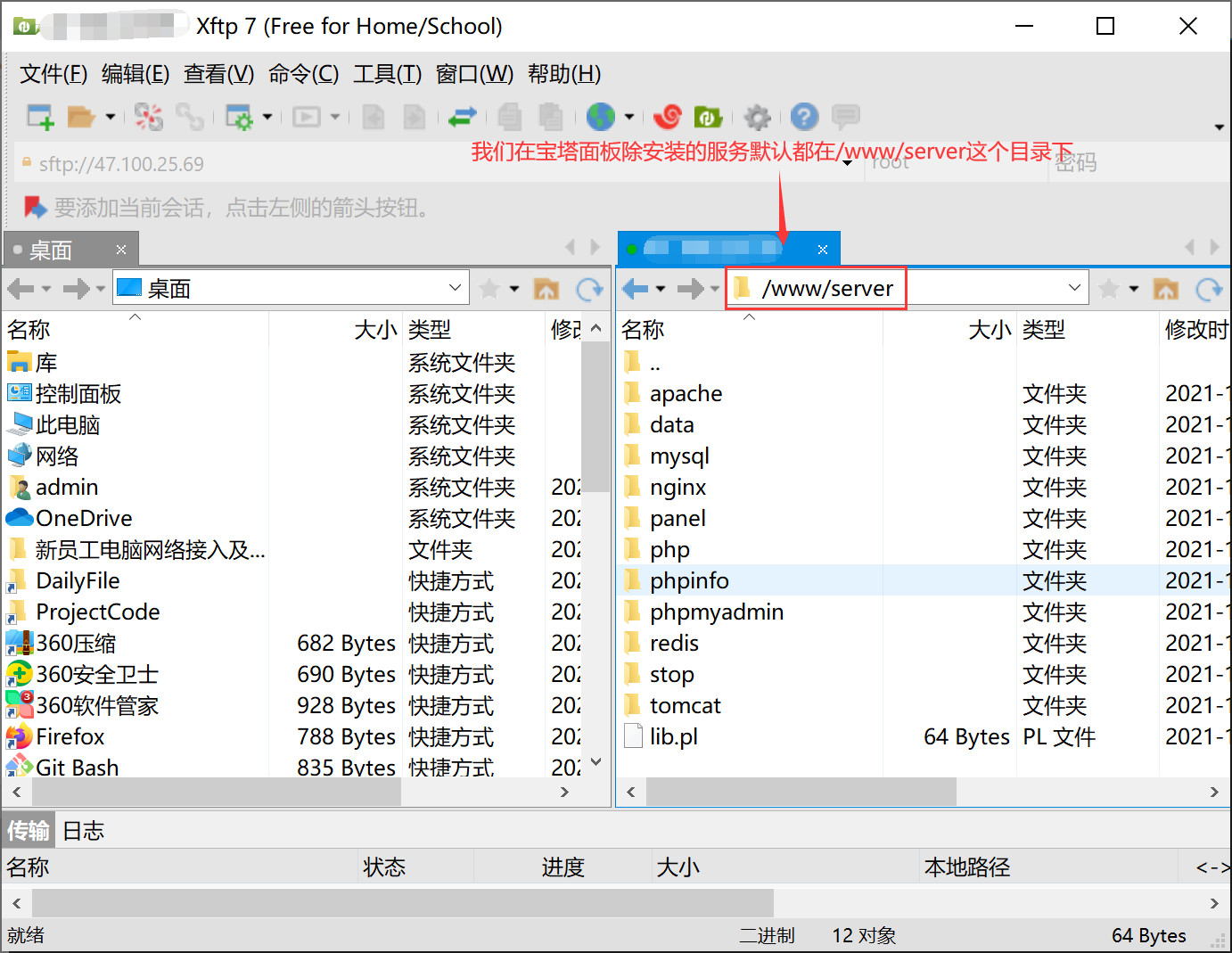Expand local pane bookmarks star dropdown
Viewport: 1232px width, 953px height.
[514, 288]
